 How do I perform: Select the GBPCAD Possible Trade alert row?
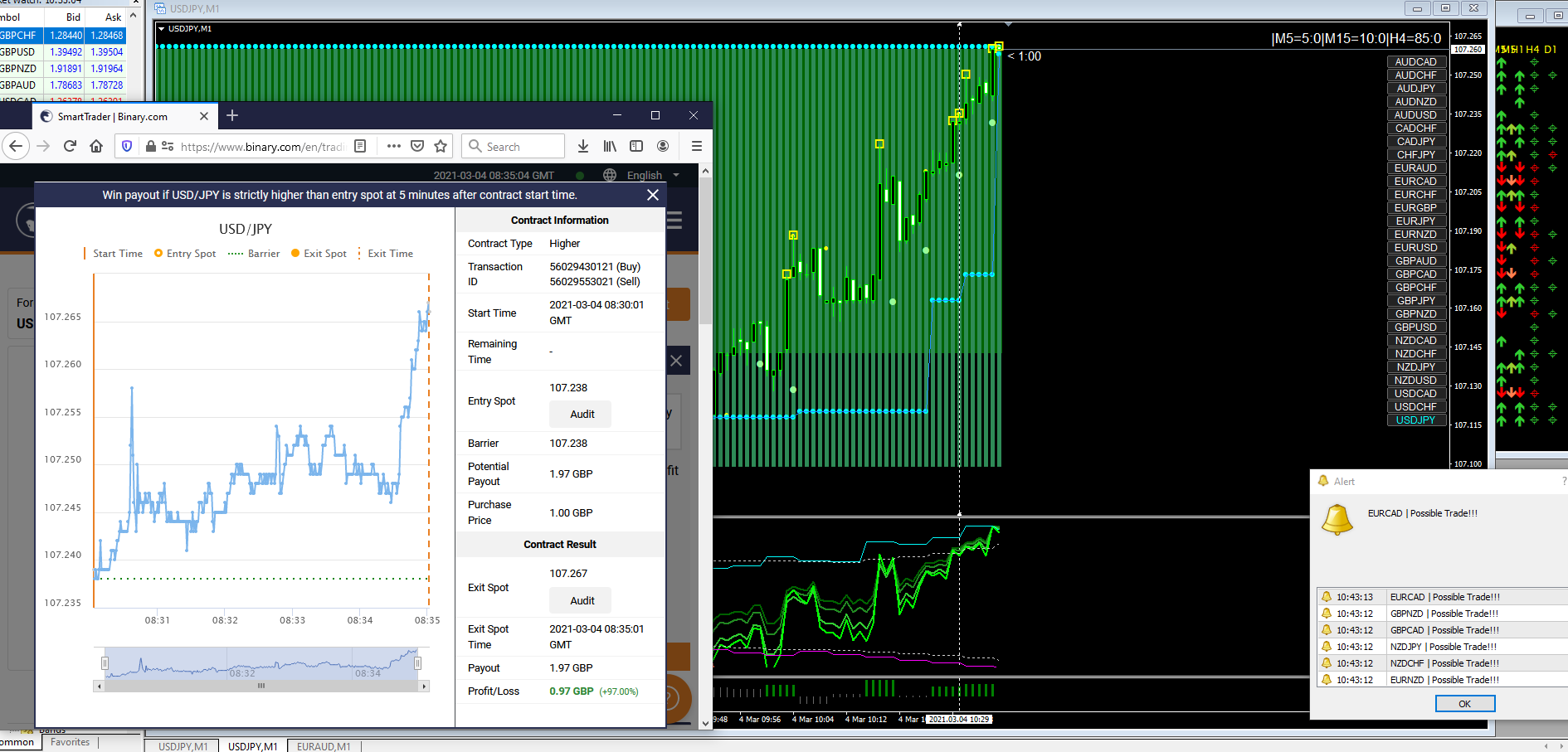[x=1442, y=630]
